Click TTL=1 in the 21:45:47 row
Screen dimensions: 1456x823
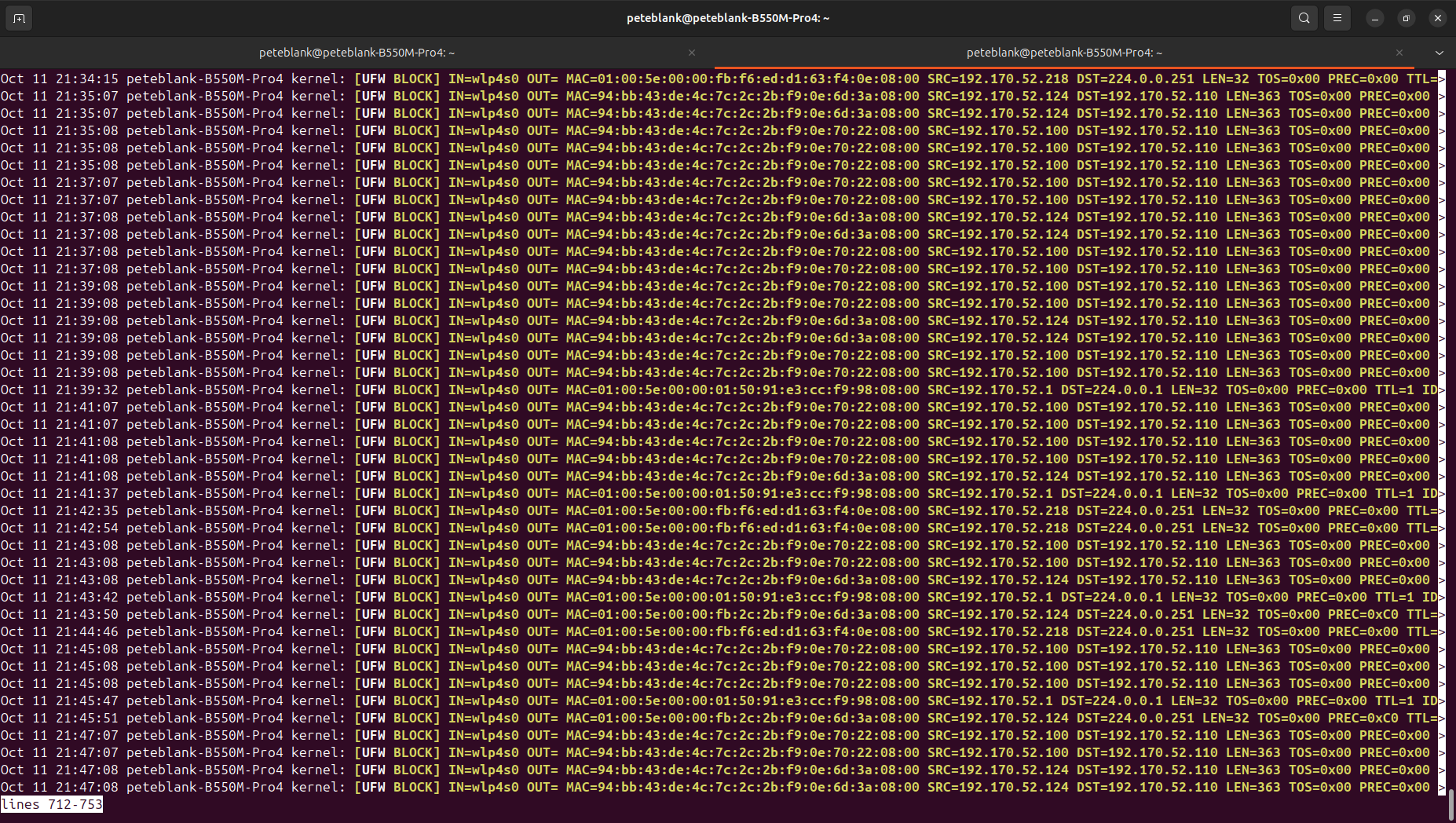click(x=1395, y=700)
